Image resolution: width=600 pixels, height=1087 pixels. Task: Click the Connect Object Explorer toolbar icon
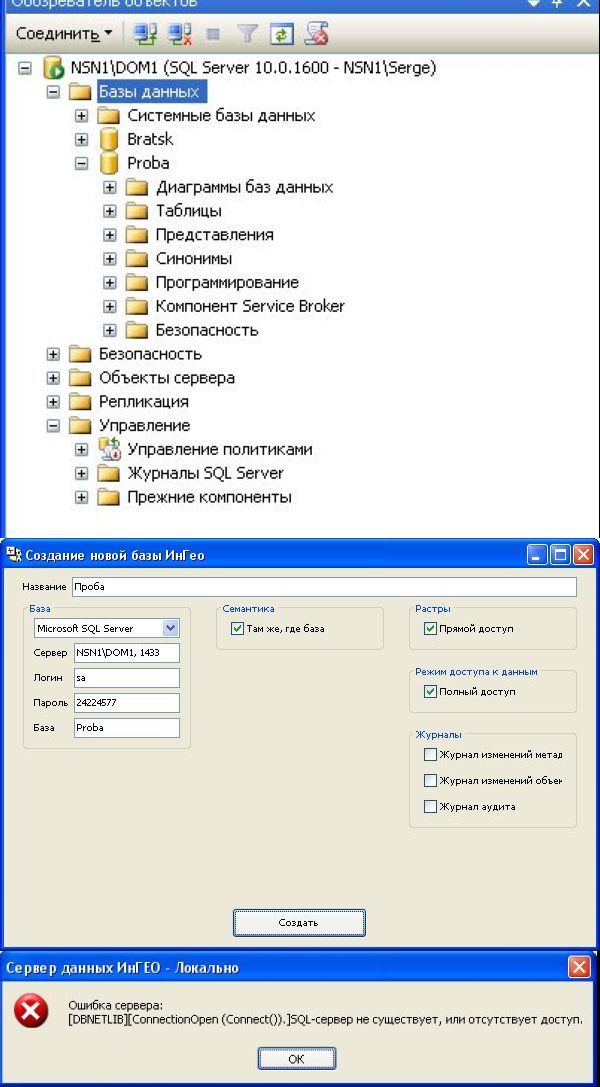point(145,33)
